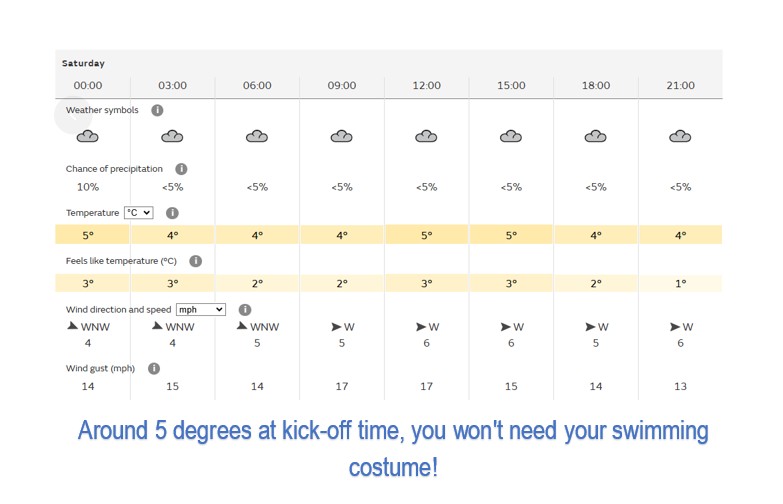
Task: Click the cloud weather symbol at 00:00
Action: pos(87,136)
